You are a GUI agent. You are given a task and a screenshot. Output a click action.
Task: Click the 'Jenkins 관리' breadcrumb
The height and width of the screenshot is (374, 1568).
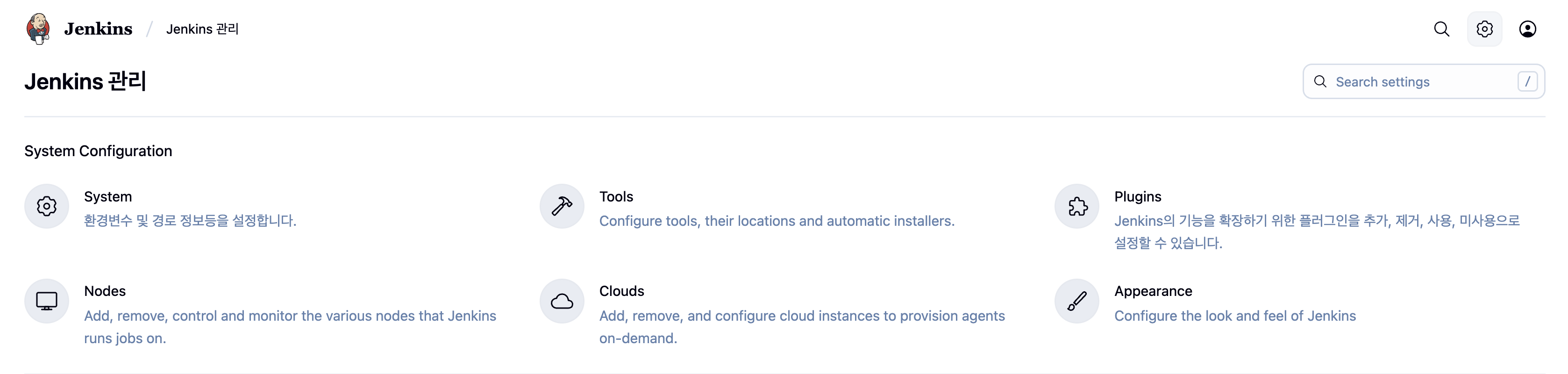click(x=202, y=29)
